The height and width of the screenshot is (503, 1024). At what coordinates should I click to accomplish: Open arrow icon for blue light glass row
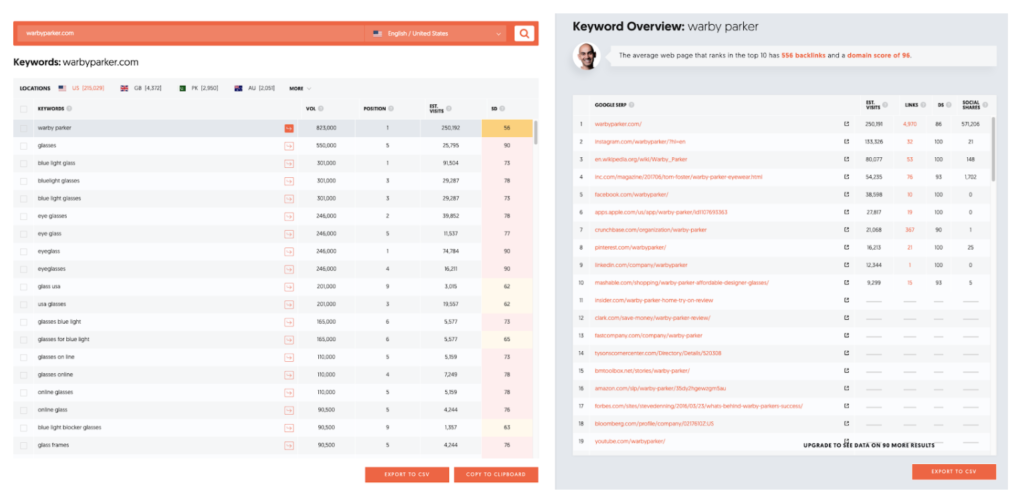[289, 163]
